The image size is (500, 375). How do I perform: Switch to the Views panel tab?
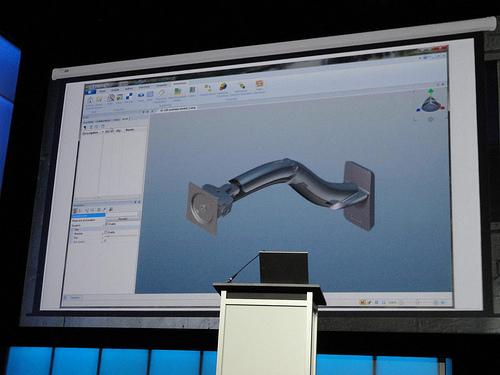tap(116, 120)
